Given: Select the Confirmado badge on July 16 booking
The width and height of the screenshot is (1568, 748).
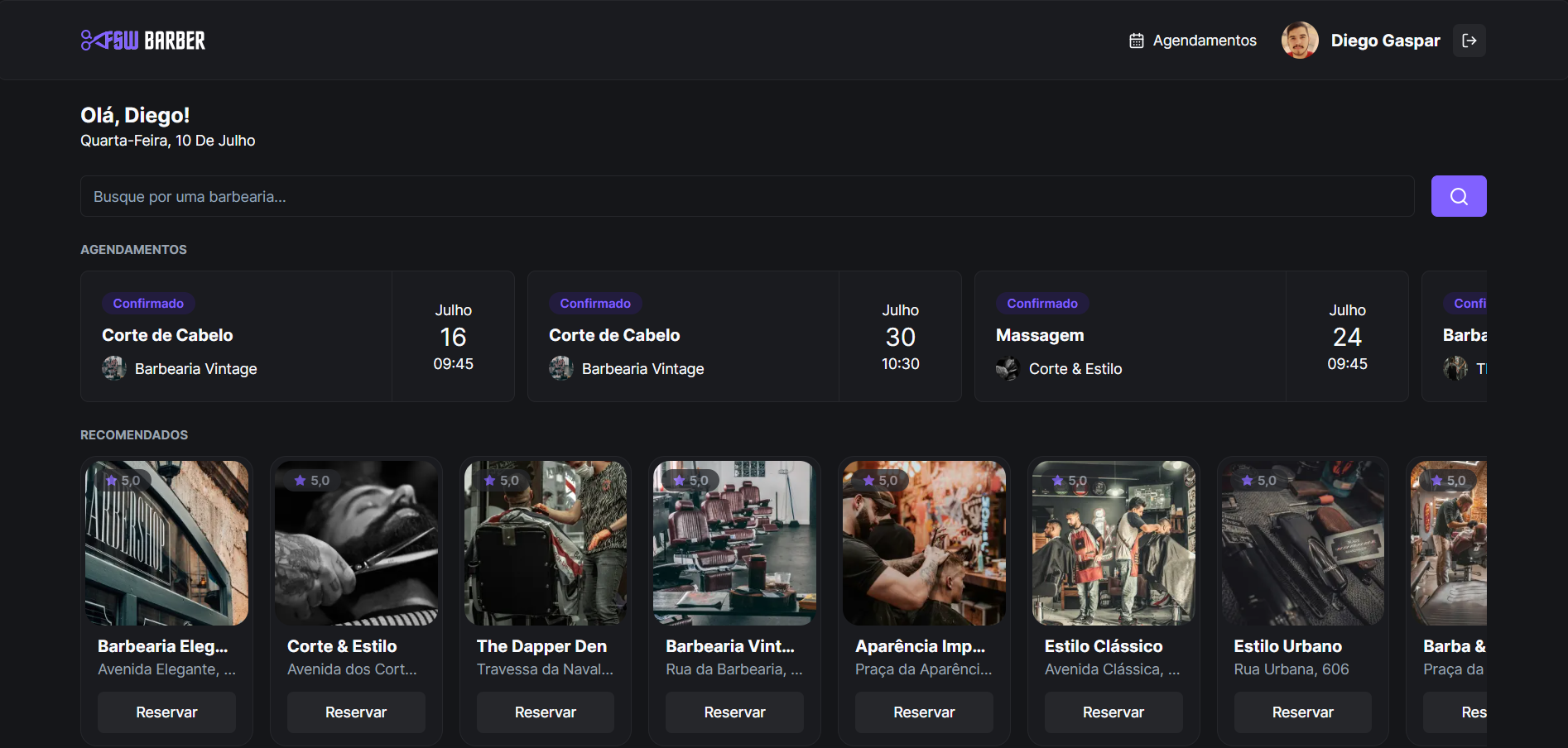Looking at the screenshot, I should click(148, 304).
